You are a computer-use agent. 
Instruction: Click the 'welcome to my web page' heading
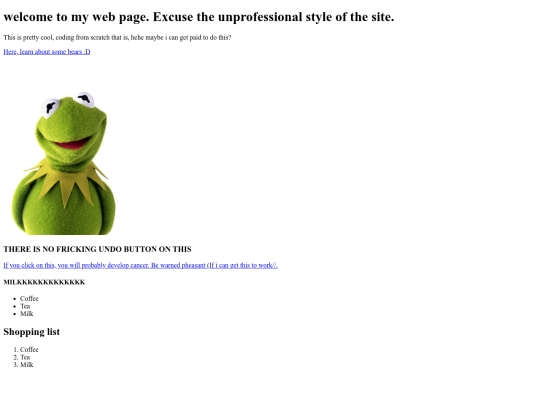(x=199, y=17)
